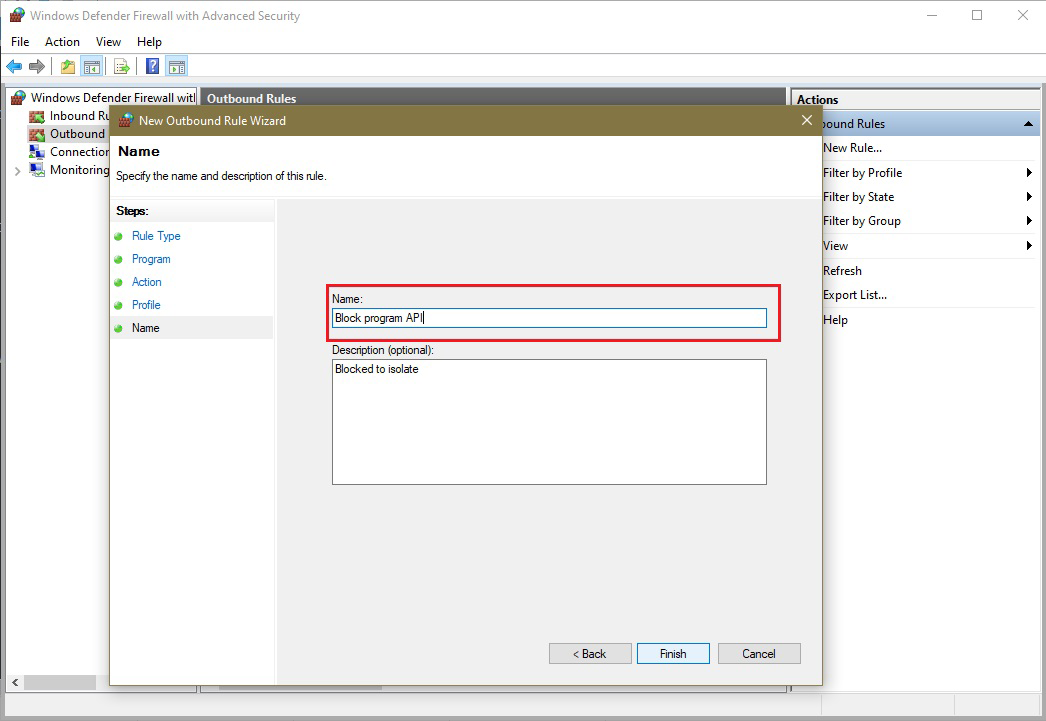This screenshot has width=1046, height=721.
Task: Select the Connection Security Rules icon
Action: click(37, 152)
